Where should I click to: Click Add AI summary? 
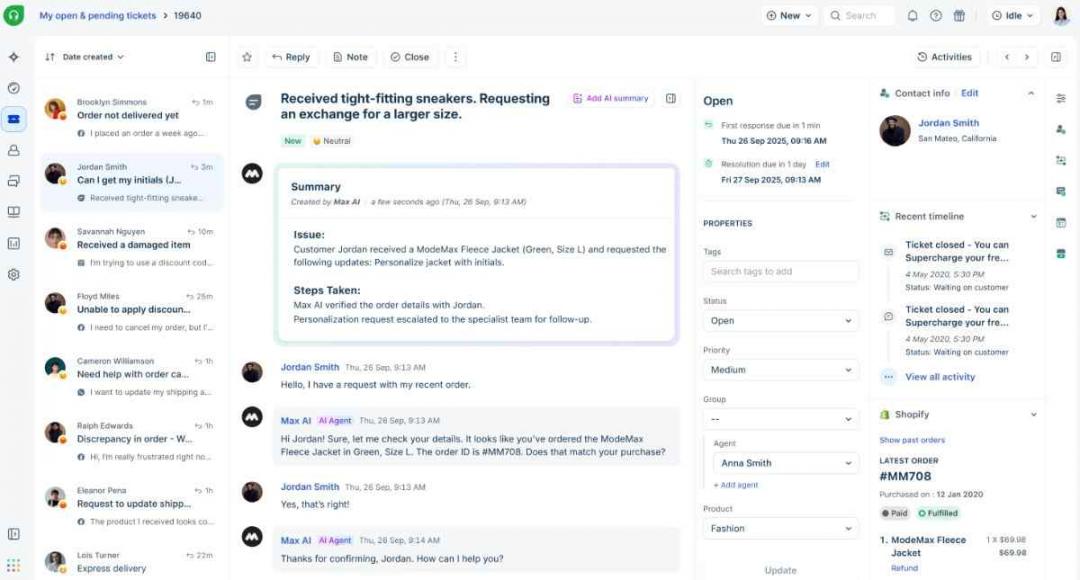[x=610, y=99]
